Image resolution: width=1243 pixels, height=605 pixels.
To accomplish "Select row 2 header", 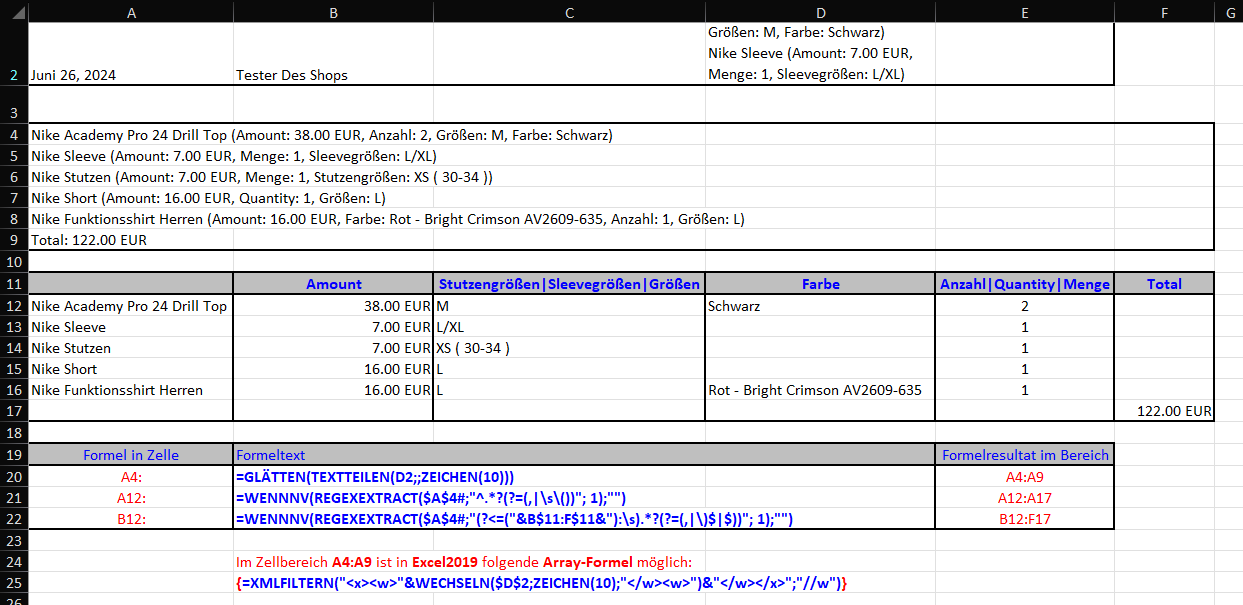I will (14, 54).
